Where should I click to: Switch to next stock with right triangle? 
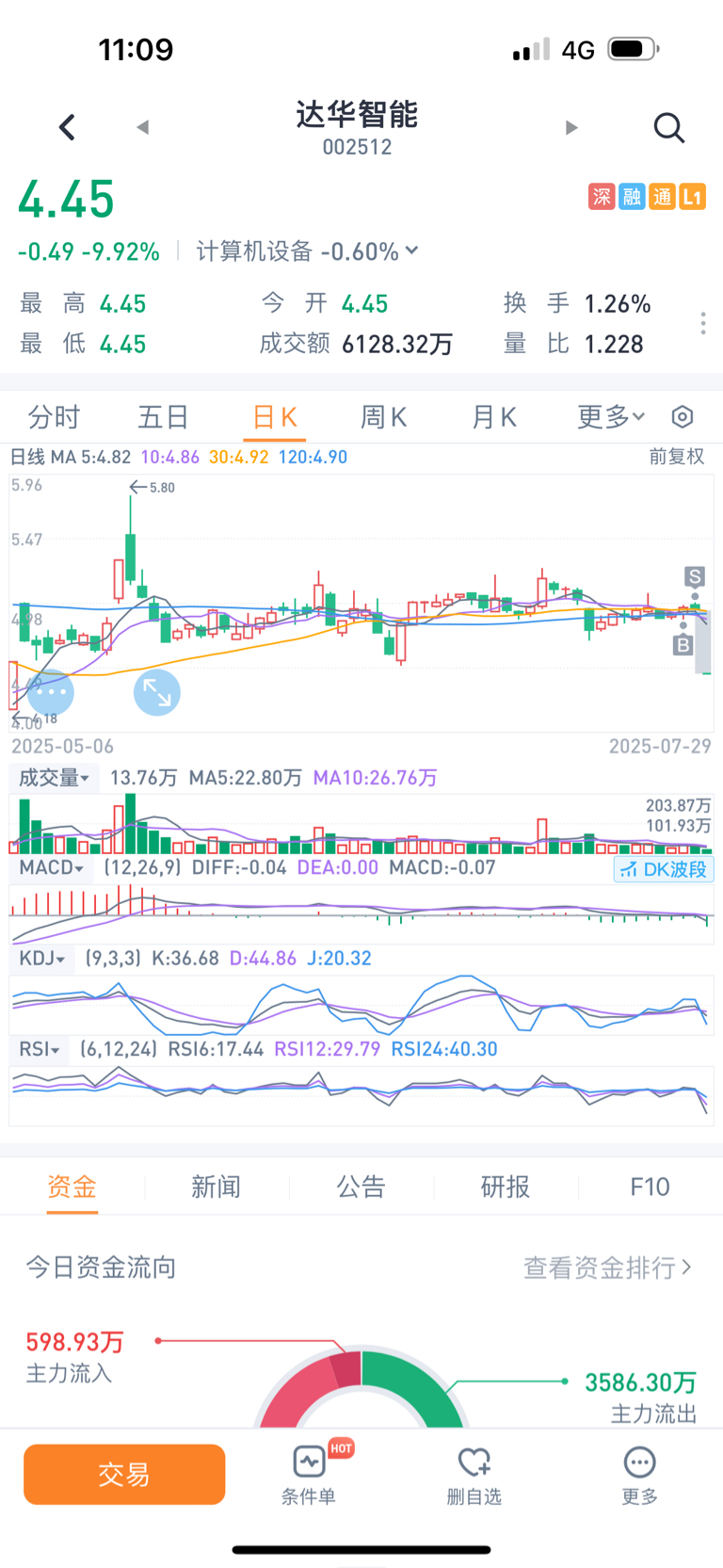570,127
